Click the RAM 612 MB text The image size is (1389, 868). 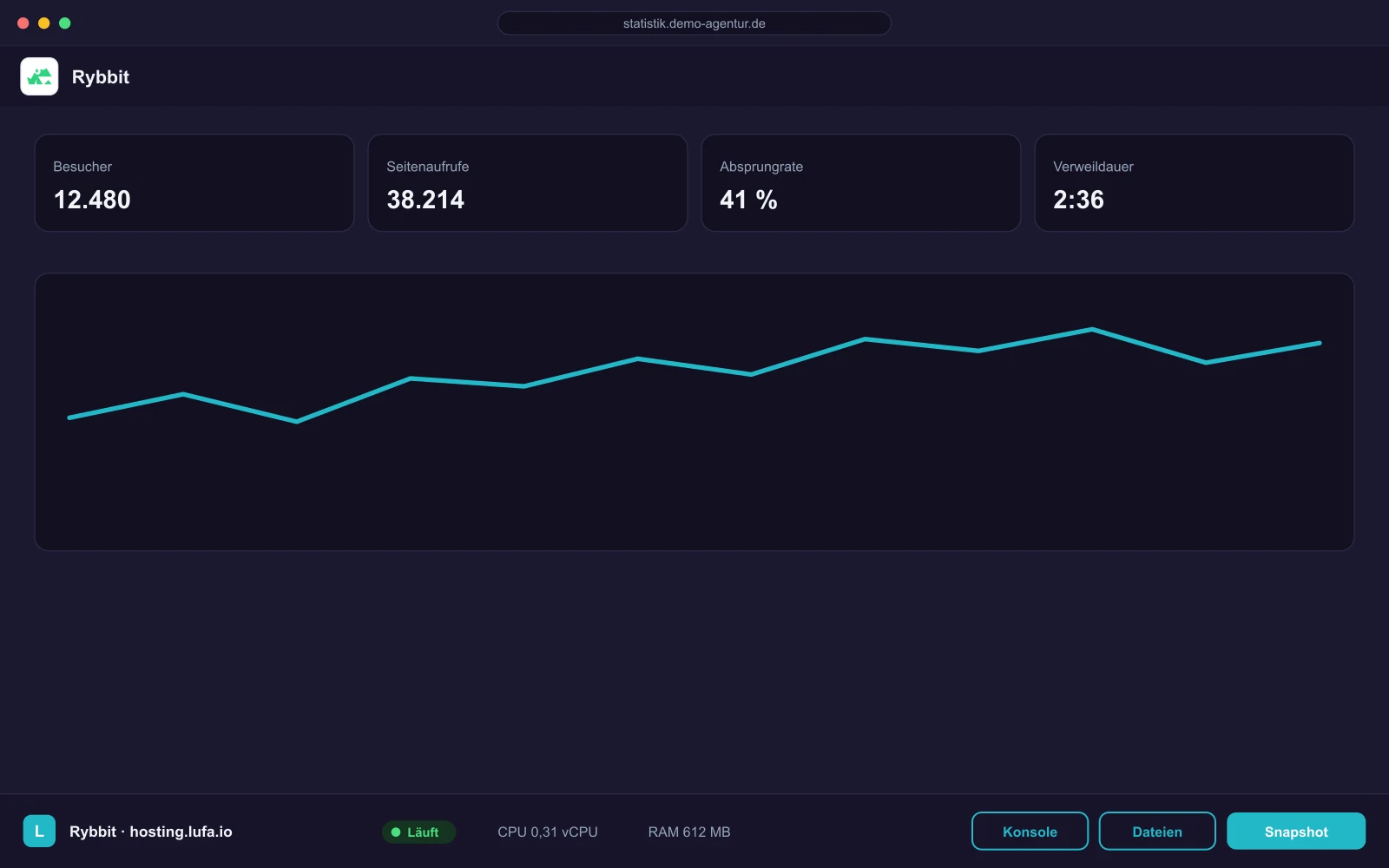(689, 832)
